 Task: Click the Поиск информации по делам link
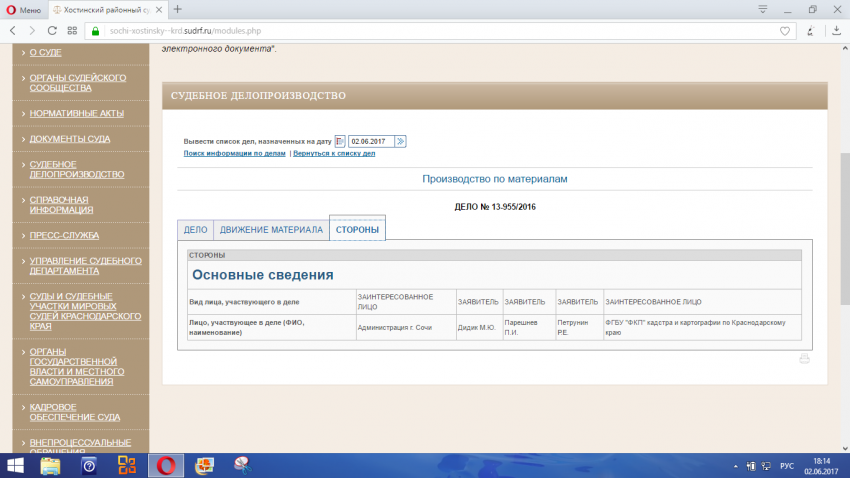click(x=234, y=154)
